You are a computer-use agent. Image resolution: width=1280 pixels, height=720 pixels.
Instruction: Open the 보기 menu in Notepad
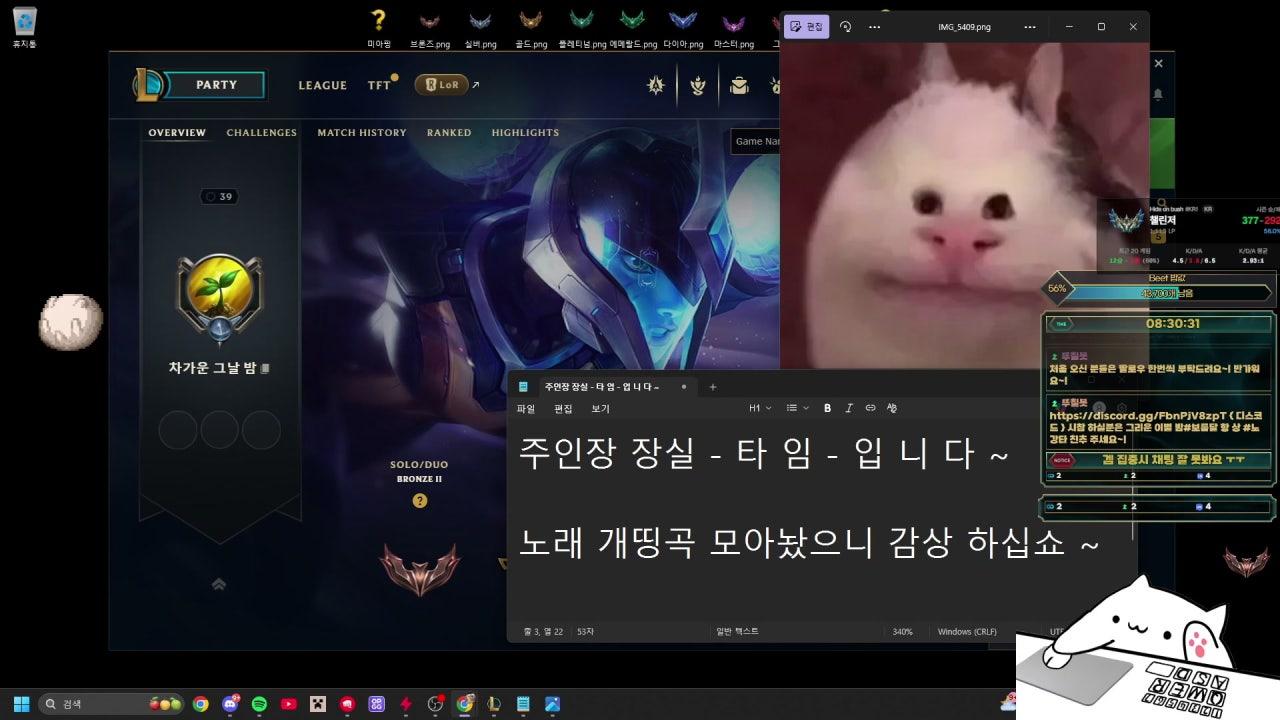click(x=600, y=408)
